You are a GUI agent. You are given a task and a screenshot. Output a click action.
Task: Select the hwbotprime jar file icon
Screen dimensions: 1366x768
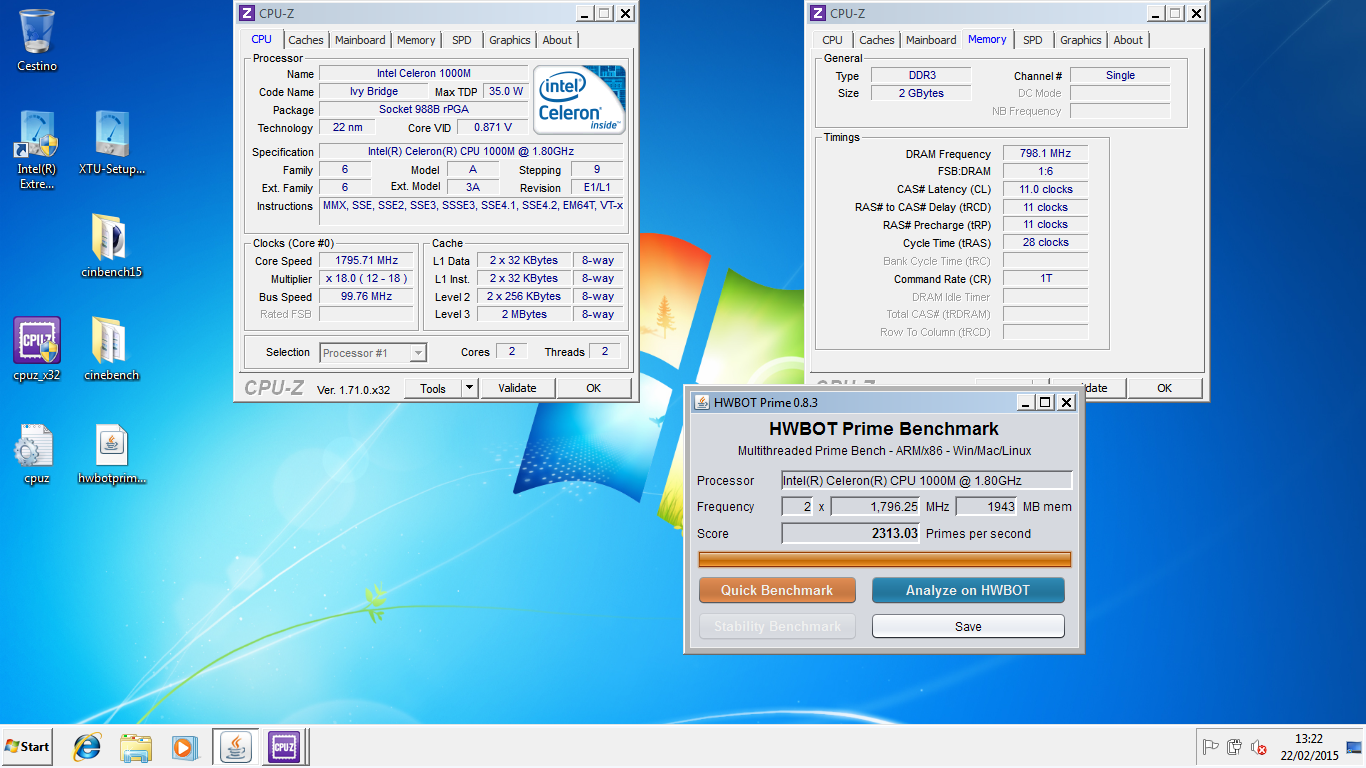pos(112,453)
